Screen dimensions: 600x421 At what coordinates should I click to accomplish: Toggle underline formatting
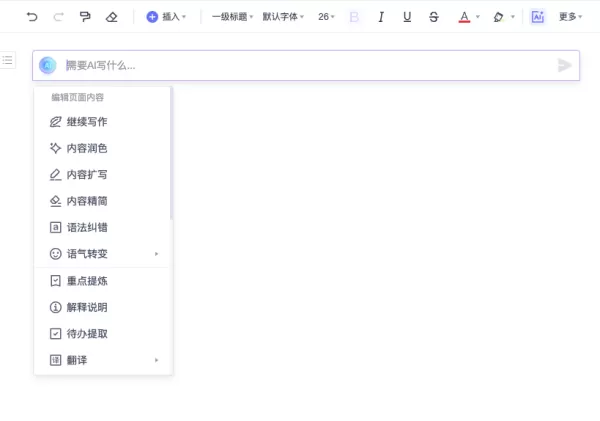coord(407,17)
